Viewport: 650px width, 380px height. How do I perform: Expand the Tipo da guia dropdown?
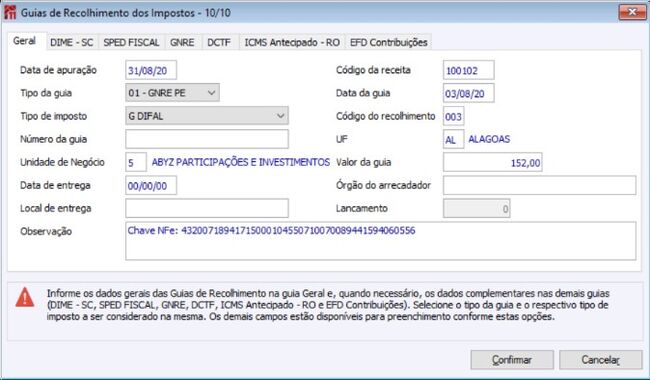pyautogui.click(x=172, y=93)
